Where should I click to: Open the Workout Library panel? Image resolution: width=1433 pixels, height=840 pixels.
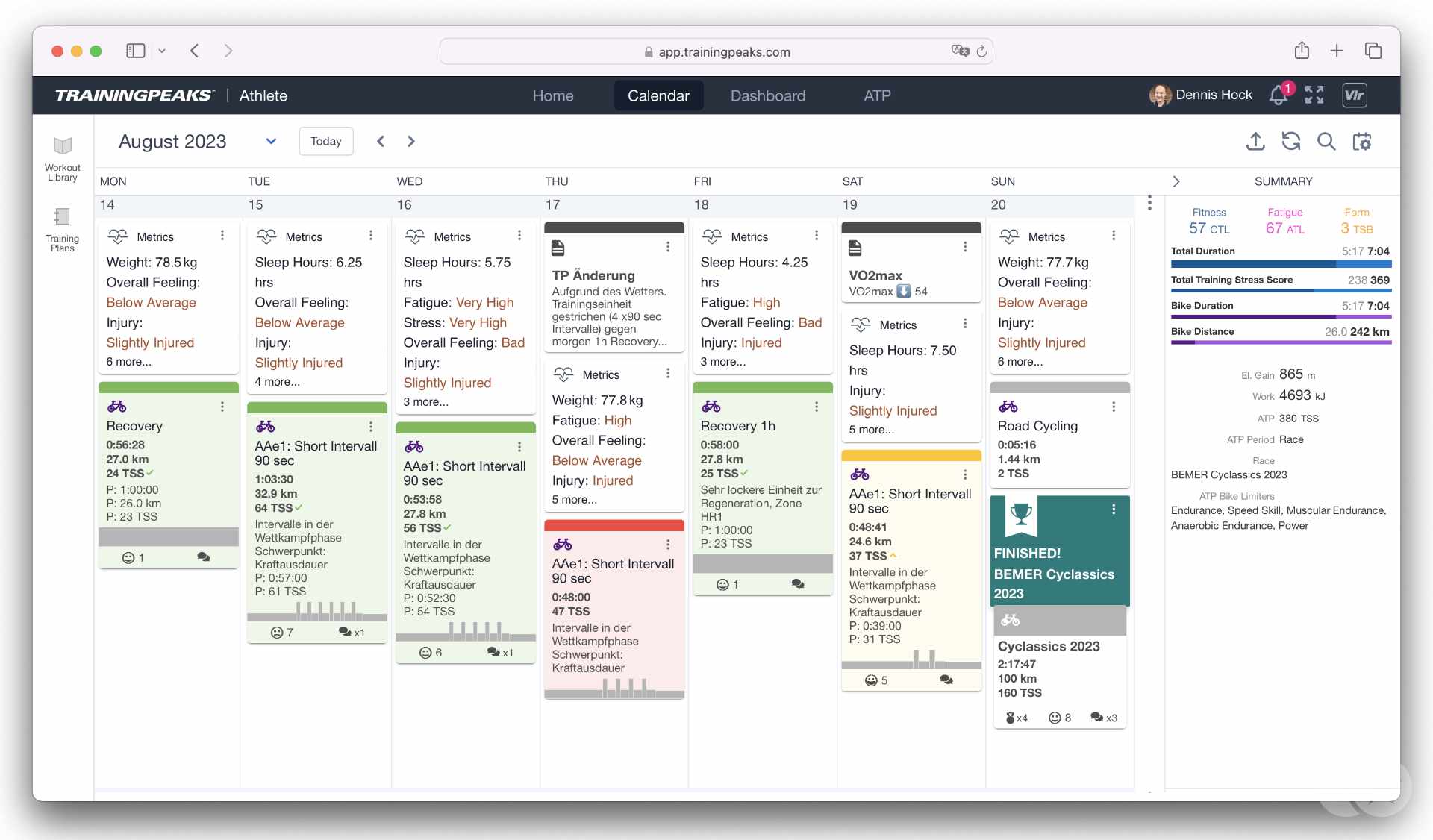click(x=63, y=158)
